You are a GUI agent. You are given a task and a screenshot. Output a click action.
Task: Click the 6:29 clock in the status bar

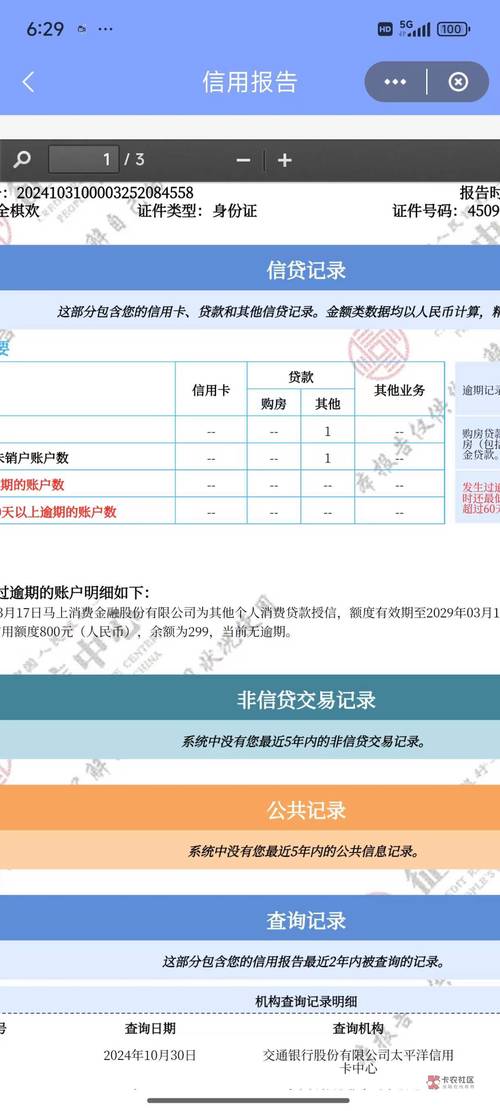[x=45, y=29]
